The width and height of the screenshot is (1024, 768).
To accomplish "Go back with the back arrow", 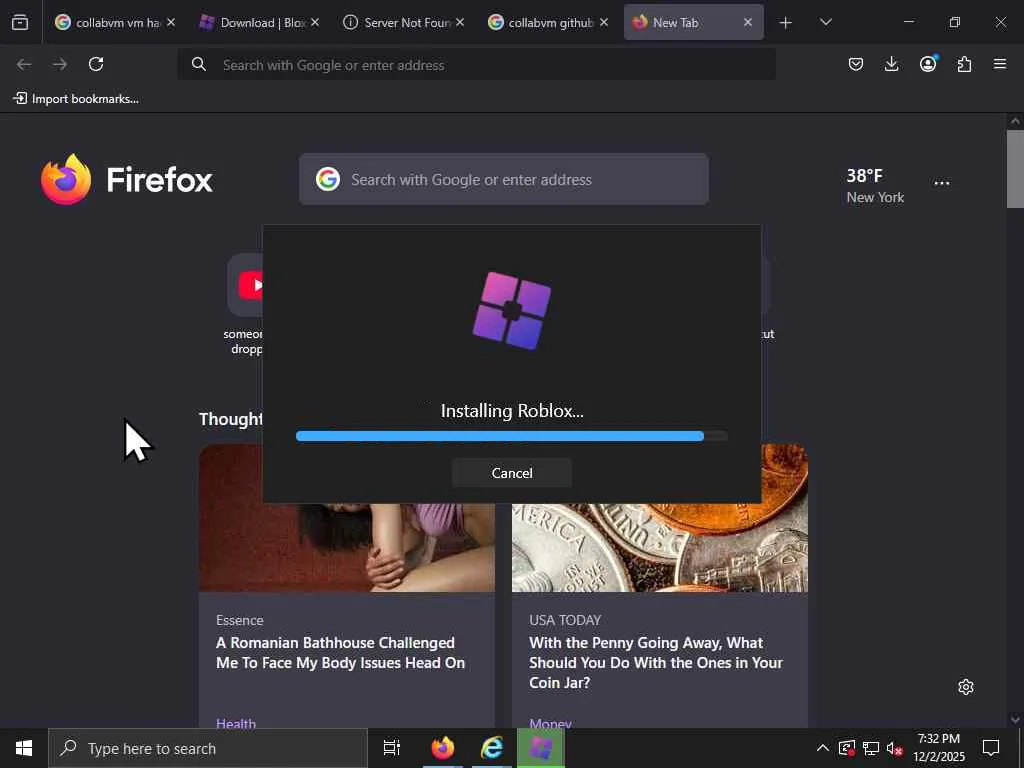I will click(24, 64).
